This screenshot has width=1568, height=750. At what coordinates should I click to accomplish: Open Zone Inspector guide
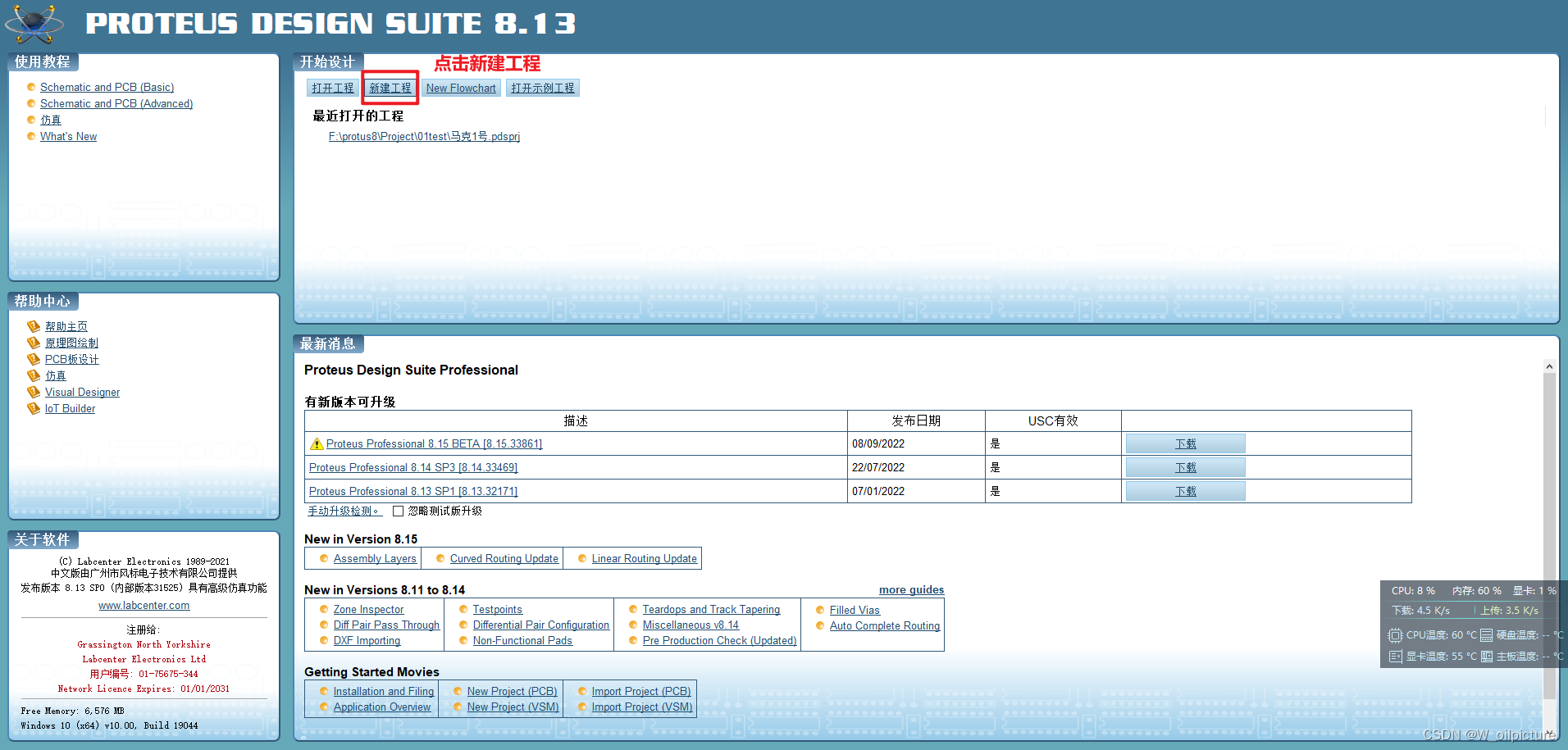(368, 609)
